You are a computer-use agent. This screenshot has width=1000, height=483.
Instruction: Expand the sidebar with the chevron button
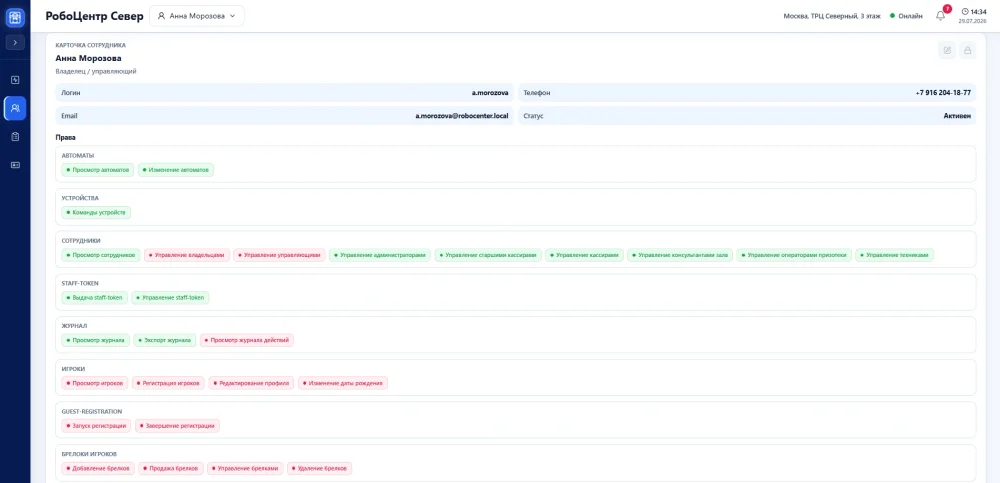pos(15,43)
